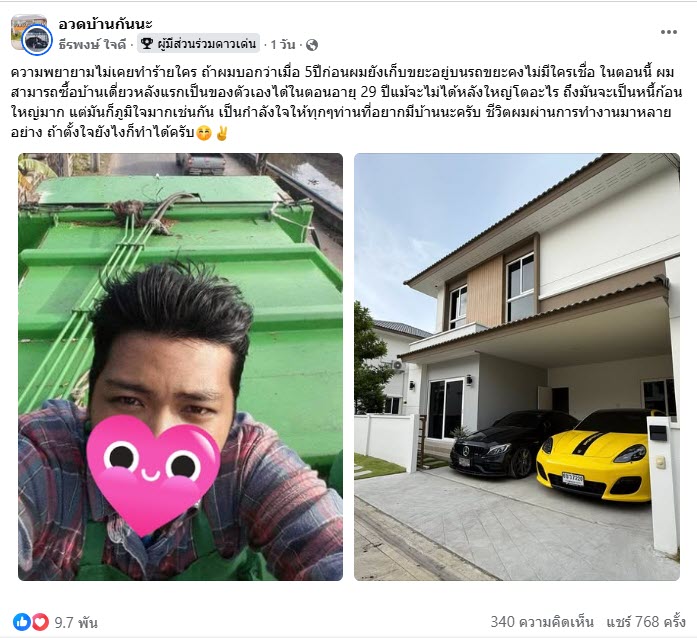The height and width of the screenshot is (638, 697).
Task: Open the group name อวดบ้านกันนะ
Action: [105, 24]
